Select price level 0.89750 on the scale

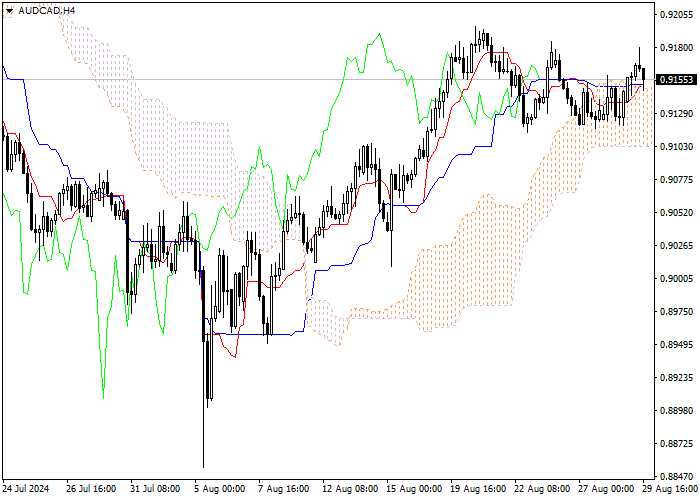pos(677,312)
